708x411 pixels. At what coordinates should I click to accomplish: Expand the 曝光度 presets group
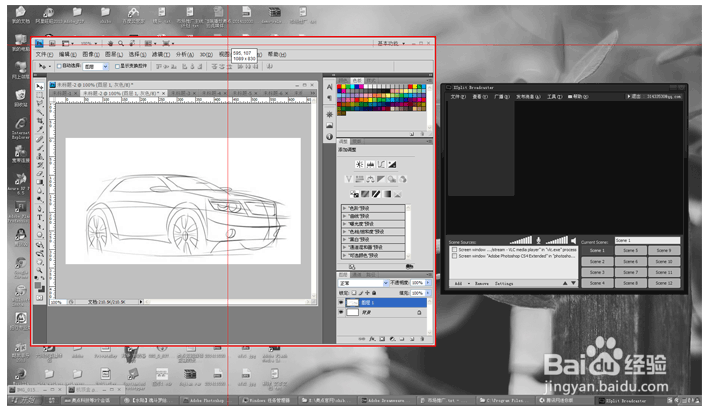pos(345,224)
